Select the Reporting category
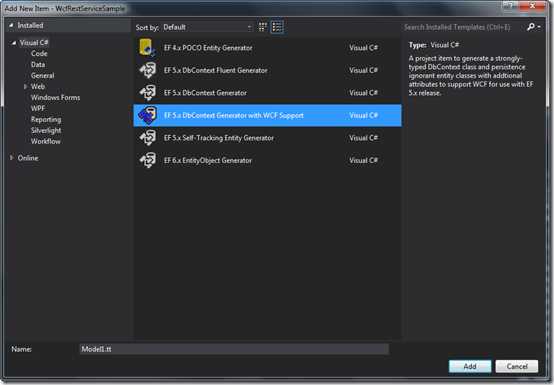The image size is (554, 385). [x=46, y=119]
